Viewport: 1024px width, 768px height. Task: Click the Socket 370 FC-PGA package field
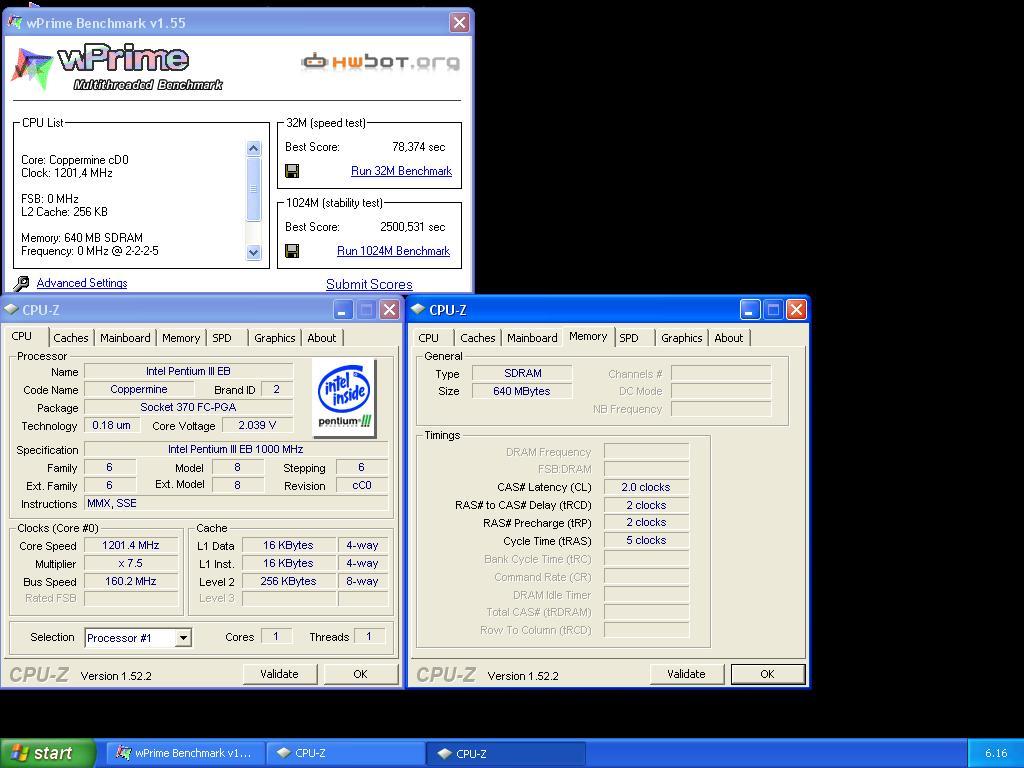[188, 407]
